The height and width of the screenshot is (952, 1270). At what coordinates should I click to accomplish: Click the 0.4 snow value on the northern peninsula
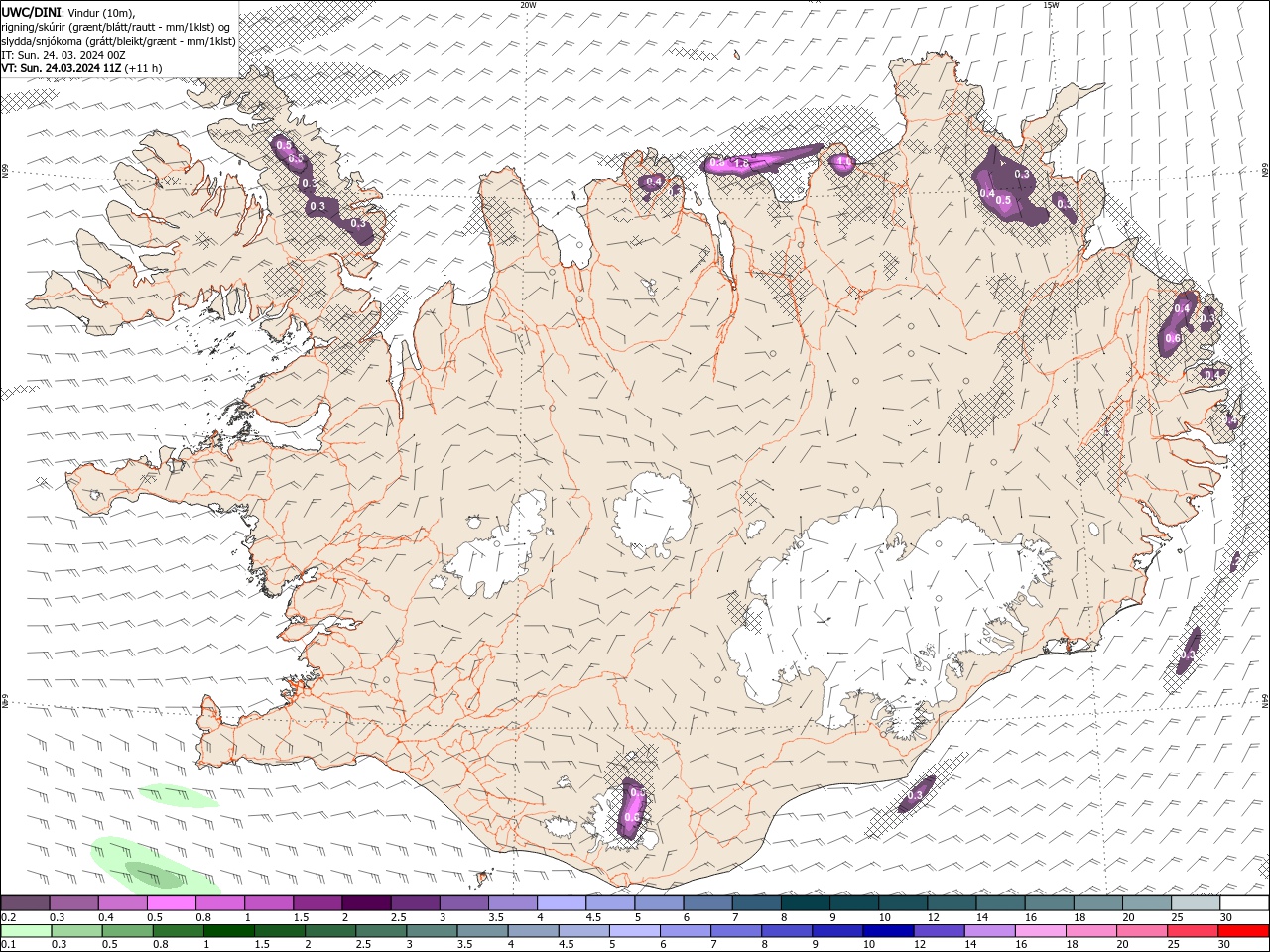653,181
